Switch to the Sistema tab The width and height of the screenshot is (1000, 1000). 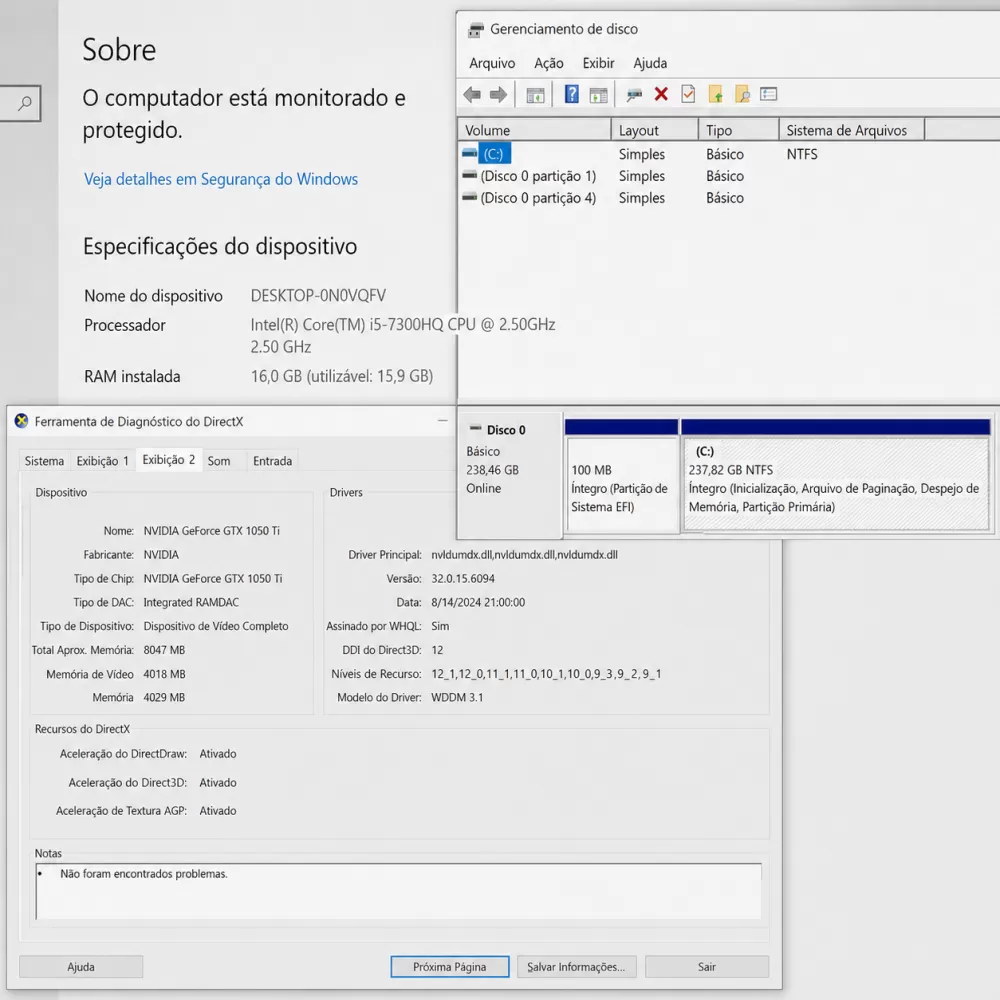[44, 461]
